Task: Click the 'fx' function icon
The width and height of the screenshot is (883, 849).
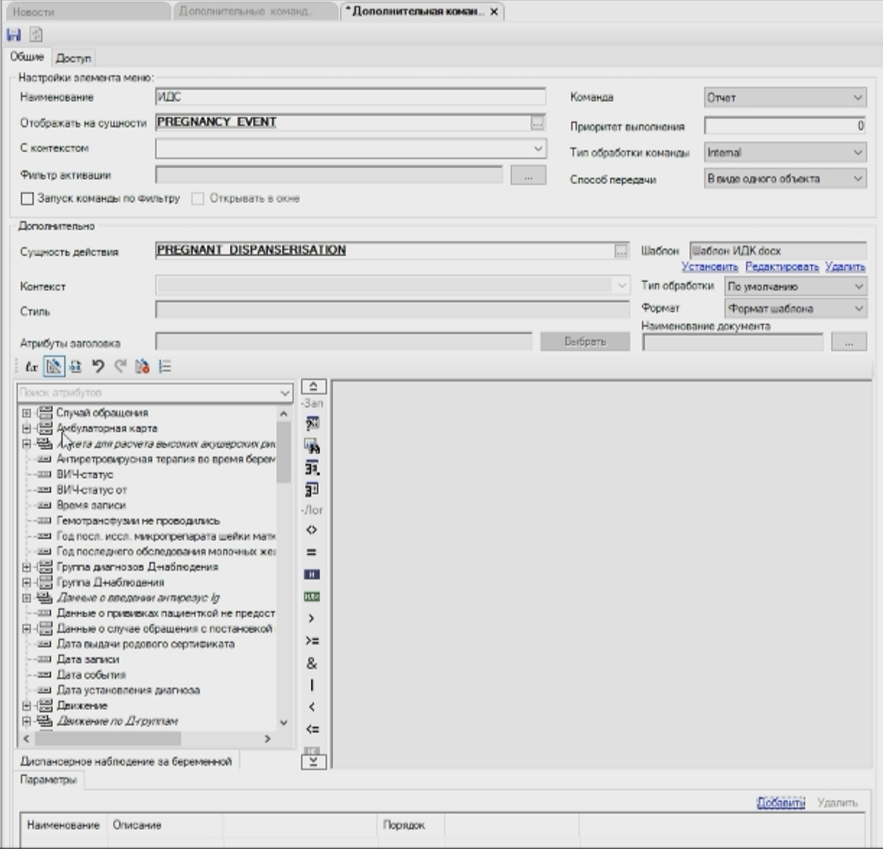Action: pyautogui.click(x=32, y=367)
